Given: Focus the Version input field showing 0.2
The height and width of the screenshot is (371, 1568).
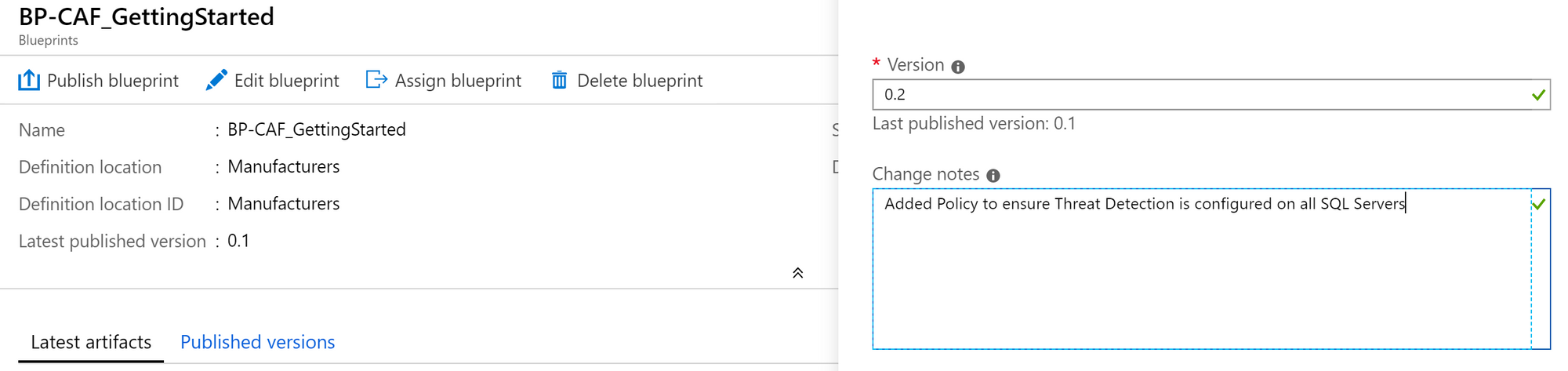Looking at the screenshot, I should tap(1211, 94).
